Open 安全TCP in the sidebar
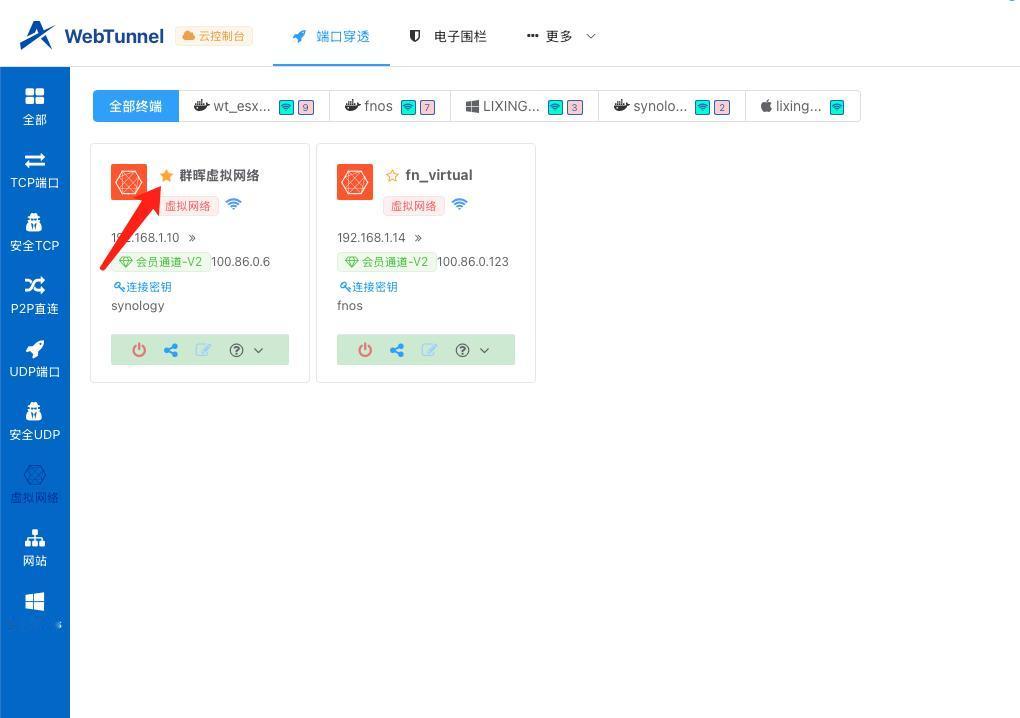The image size is (1020, 718). pyautogui.click(x=34, y=233)
